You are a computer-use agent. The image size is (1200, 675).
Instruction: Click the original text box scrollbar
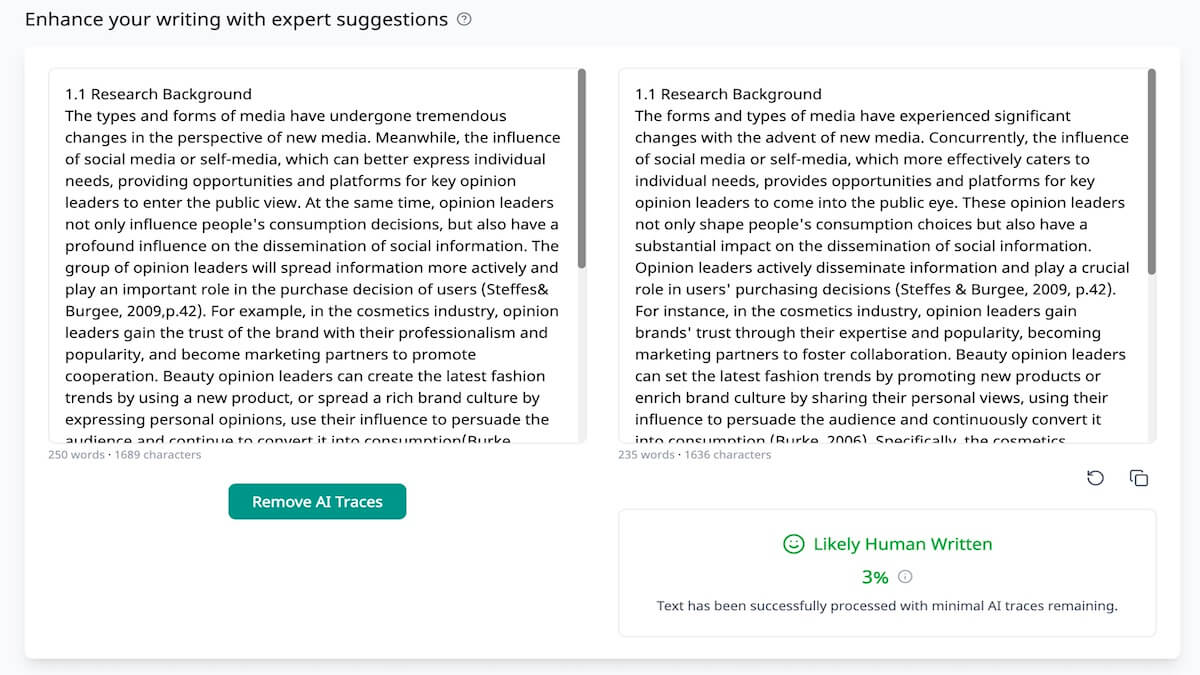pos(581,168)
